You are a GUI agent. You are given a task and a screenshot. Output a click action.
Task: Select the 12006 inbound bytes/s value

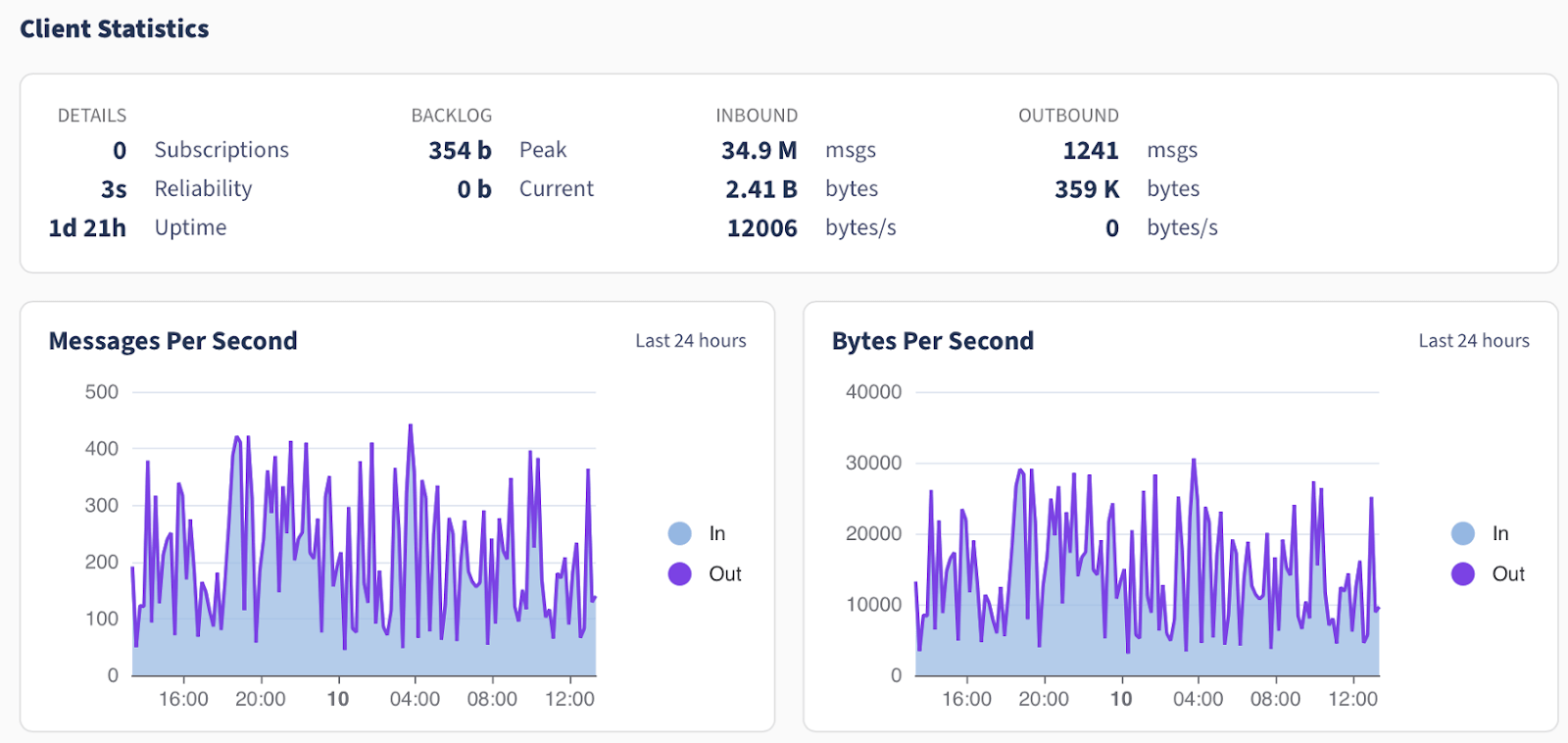(761, 227)
